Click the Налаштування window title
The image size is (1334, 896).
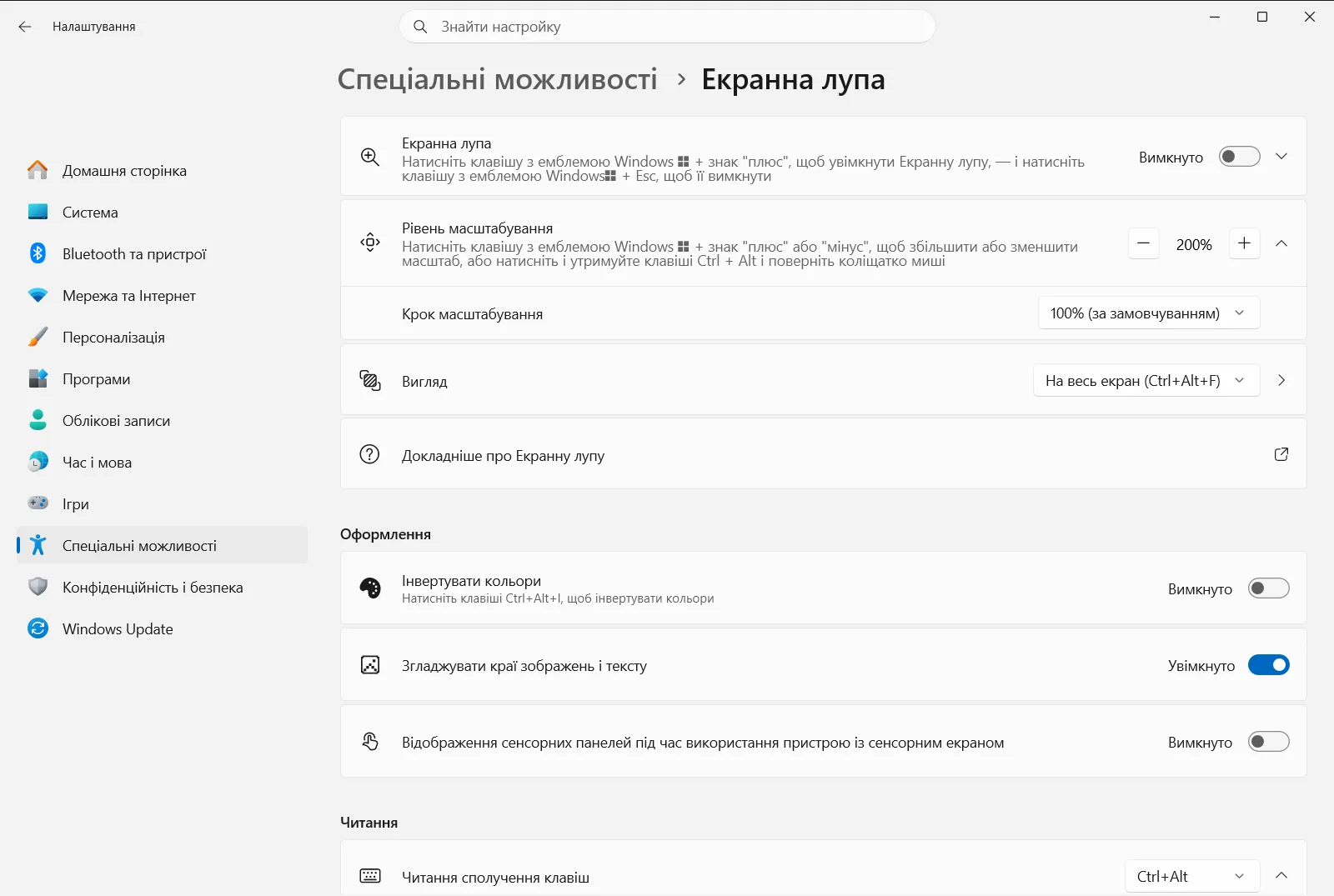pyautogui.click(x=93, y=27)
